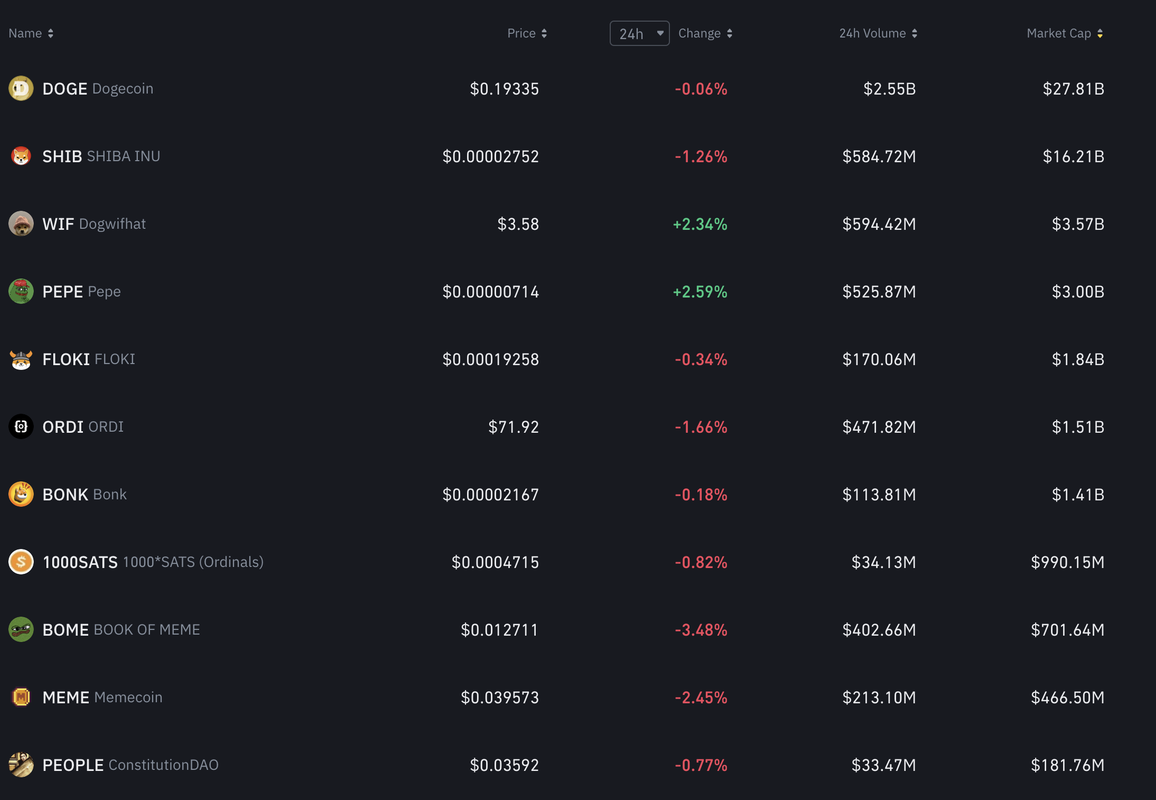Click BOME change -3.48%
1156x800 pixels.
point(701,630)
